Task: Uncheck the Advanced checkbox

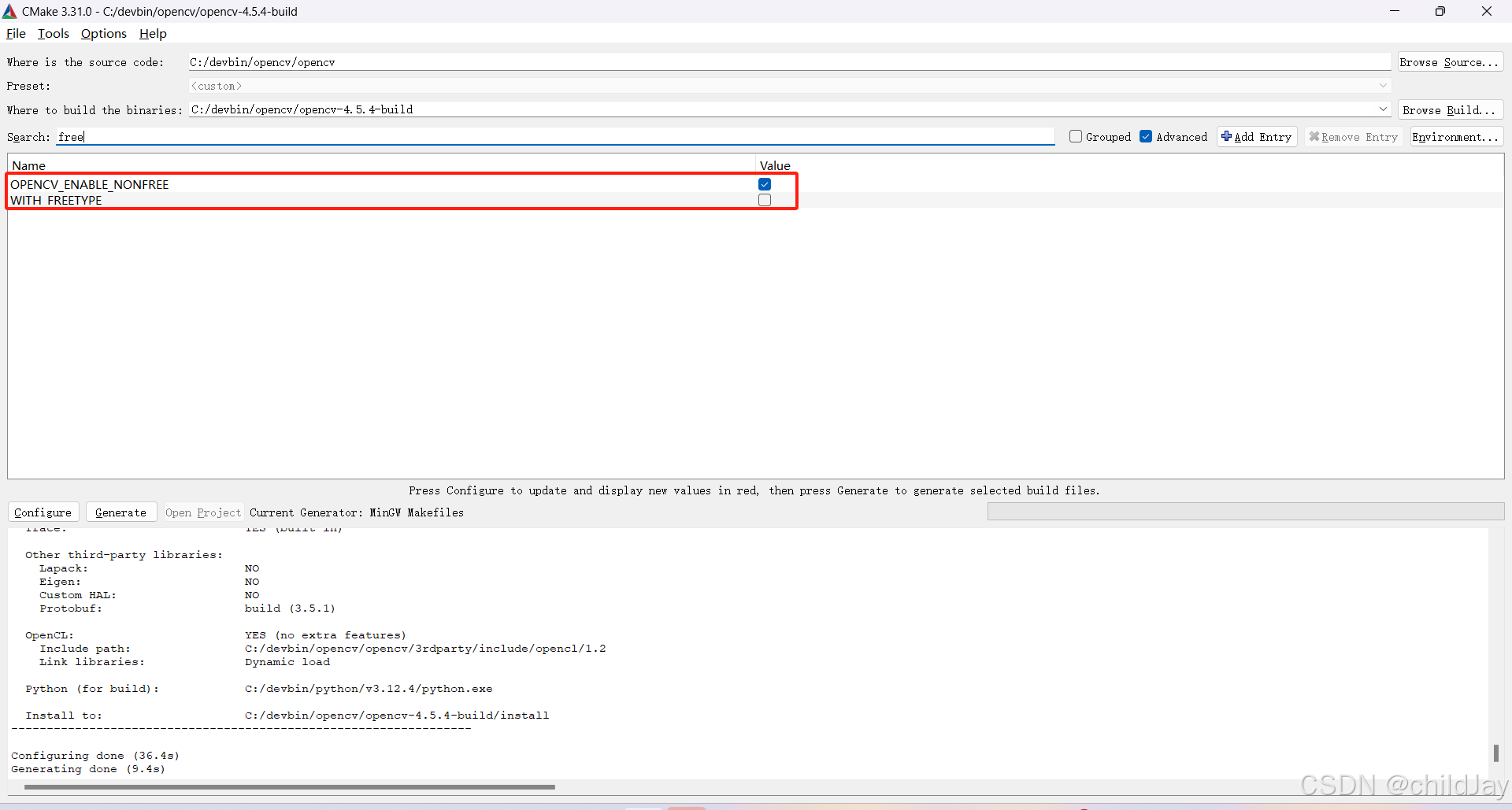Action: click(1146, 137)
